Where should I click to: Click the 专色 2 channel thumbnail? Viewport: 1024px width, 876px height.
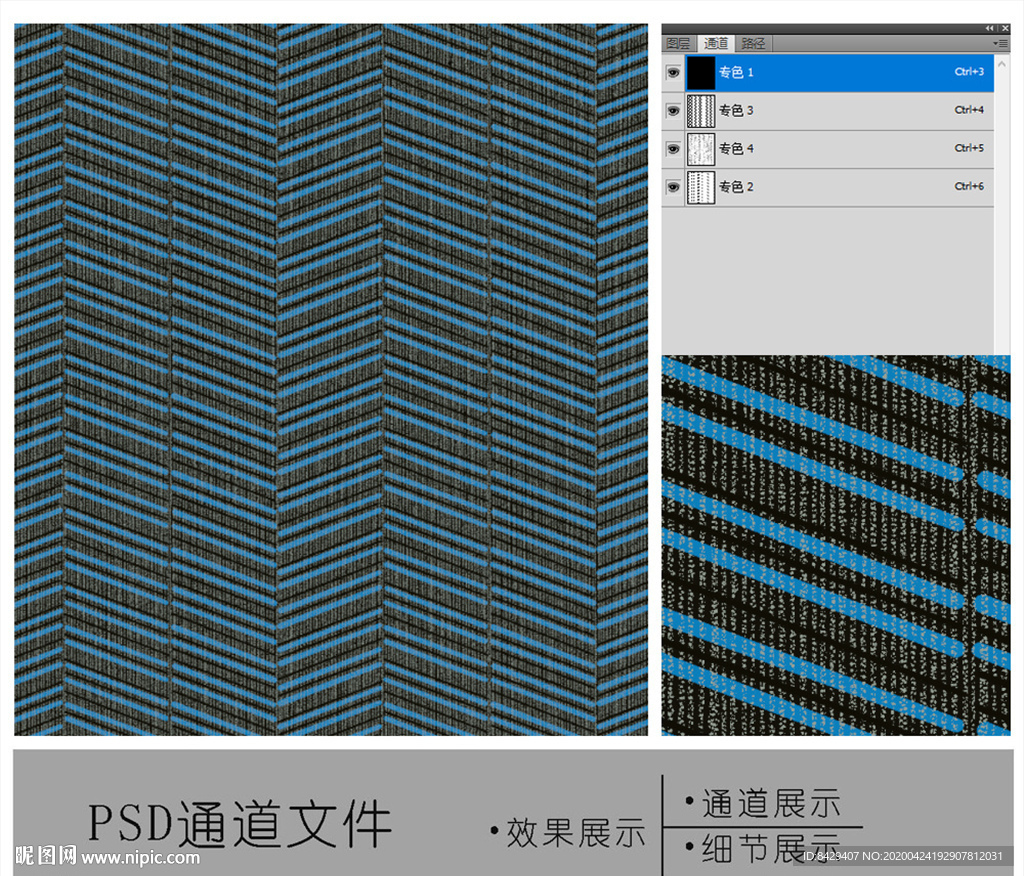click(701, 187)
